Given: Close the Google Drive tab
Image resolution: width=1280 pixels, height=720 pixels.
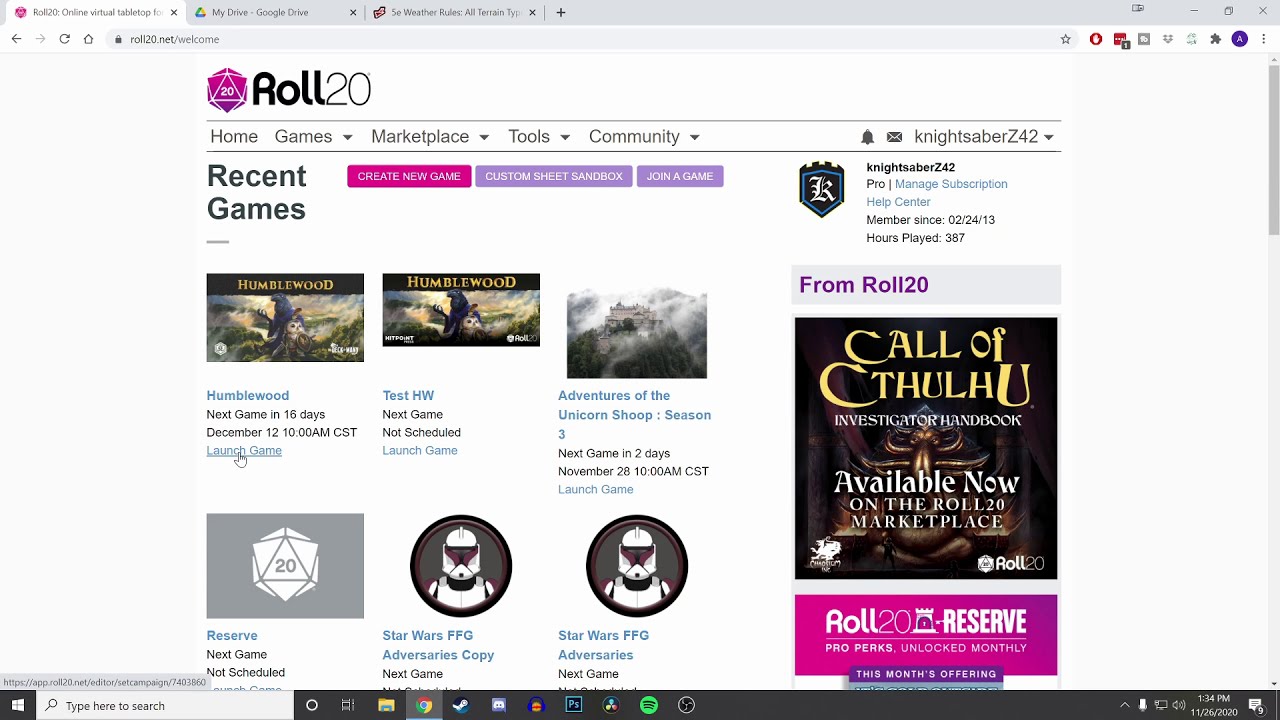Looking at the screenshot, I should tap(353, 13).
